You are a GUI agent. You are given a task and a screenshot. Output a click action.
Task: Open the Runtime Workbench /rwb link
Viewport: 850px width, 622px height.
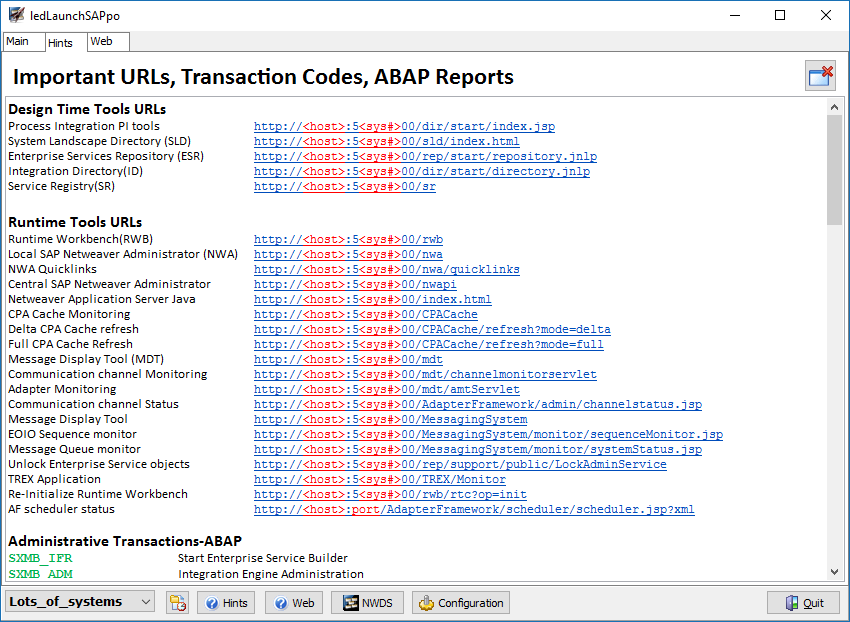click(x=349, y=239)
